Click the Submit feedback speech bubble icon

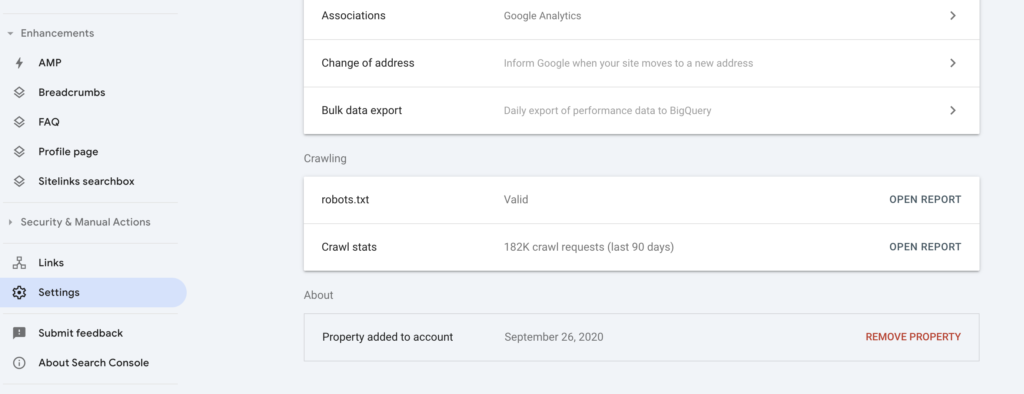[x=20, y=333]
